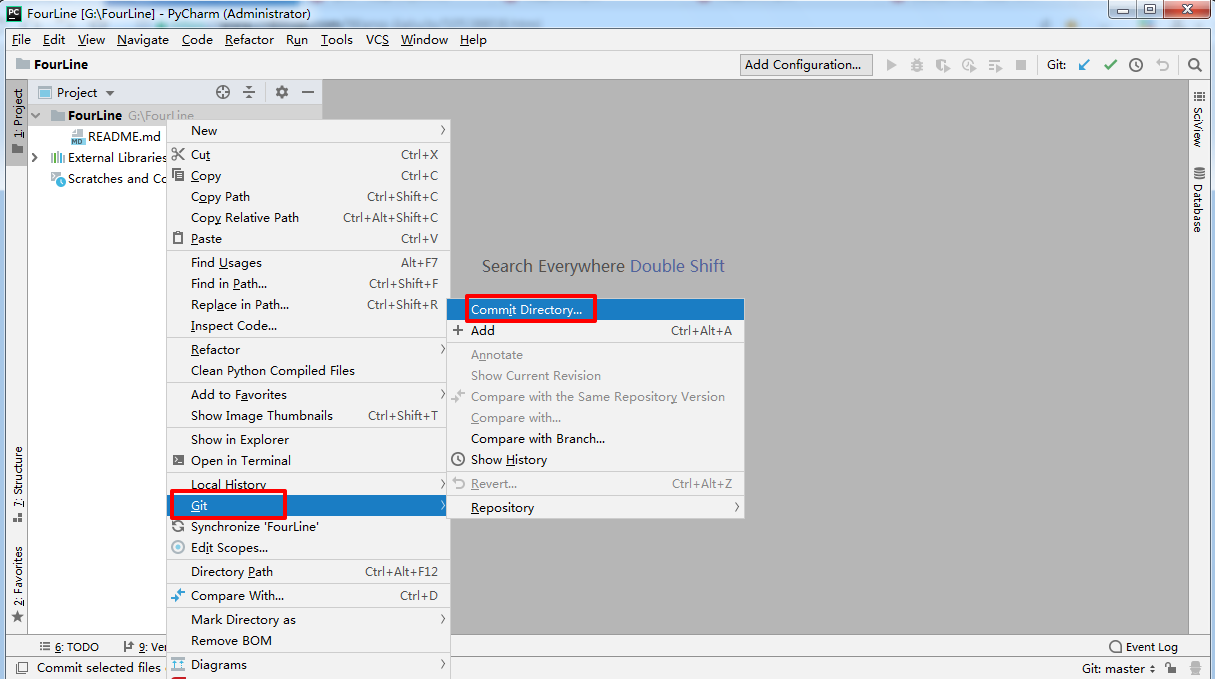Viewport: 1215px width, 679px height.
Task: Choose Commit Directory in Git submenu
Action: 596,310
